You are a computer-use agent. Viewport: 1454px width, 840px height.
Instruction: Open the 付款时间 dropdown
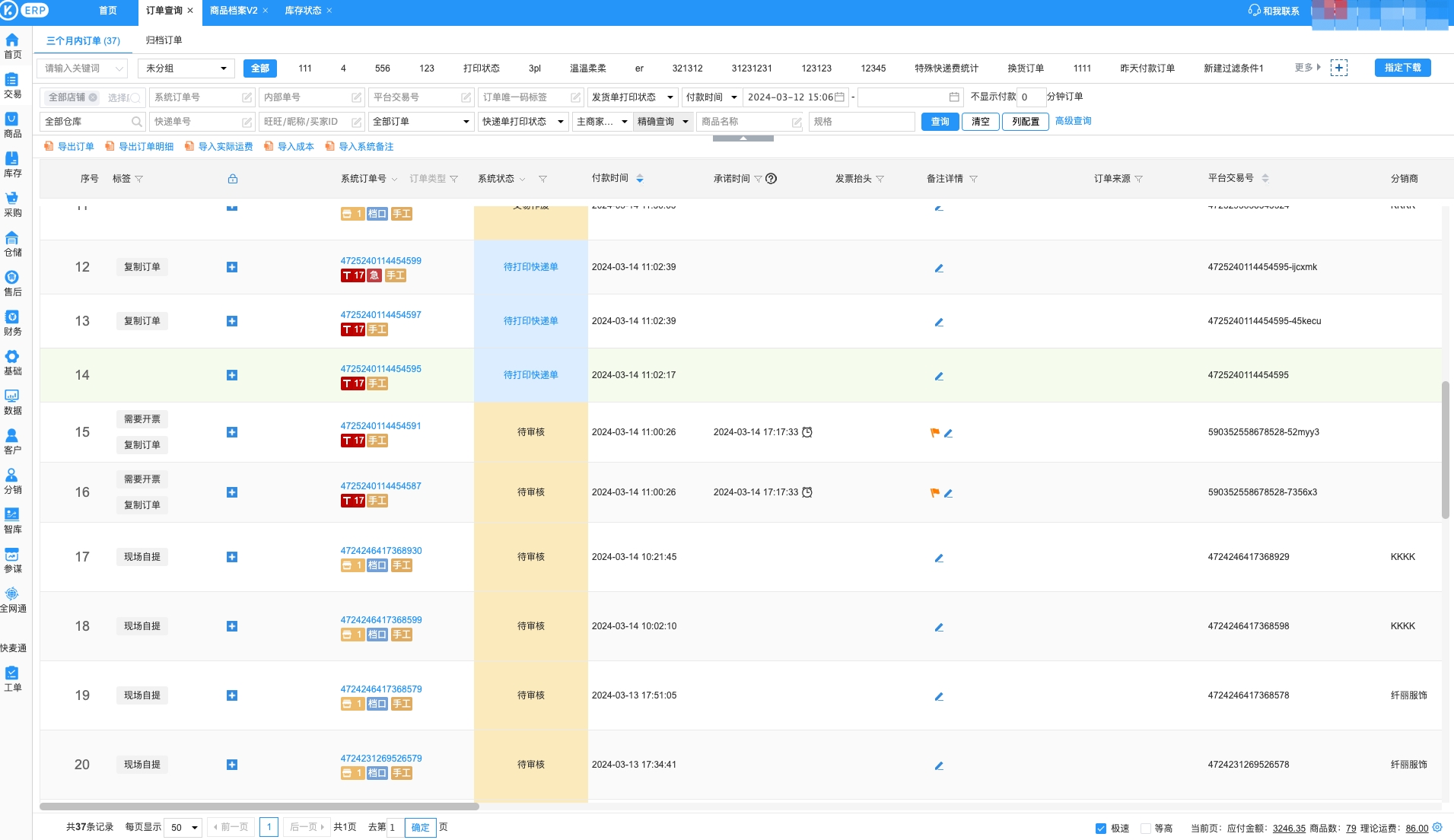pyautogui.click(x=712, y=97)
